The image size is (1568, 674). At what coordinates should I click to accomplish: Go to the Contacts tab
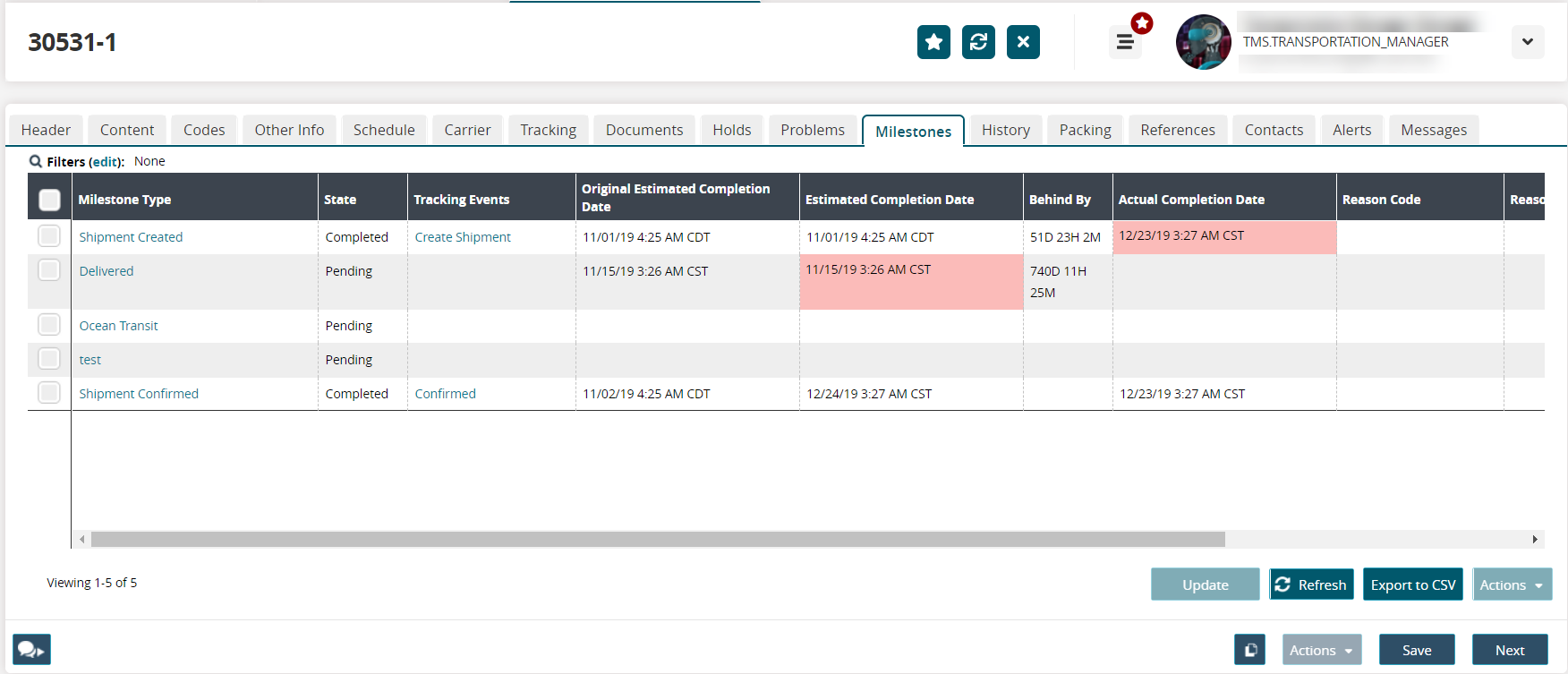1274,130
